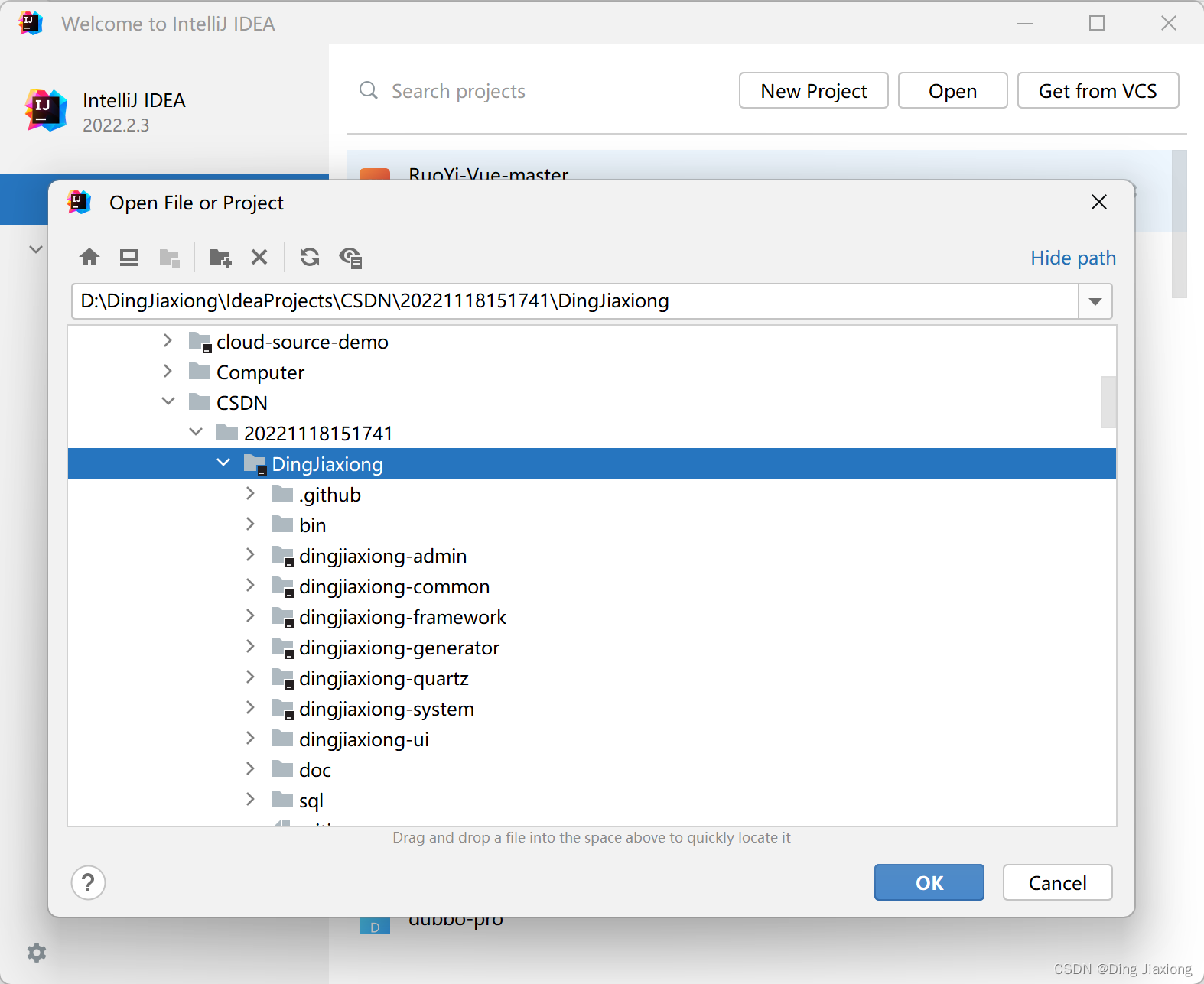Click the sidebar collapse chevron in the Welcome window
Viewport: 1204px width, 984px height.
[35, 249]
